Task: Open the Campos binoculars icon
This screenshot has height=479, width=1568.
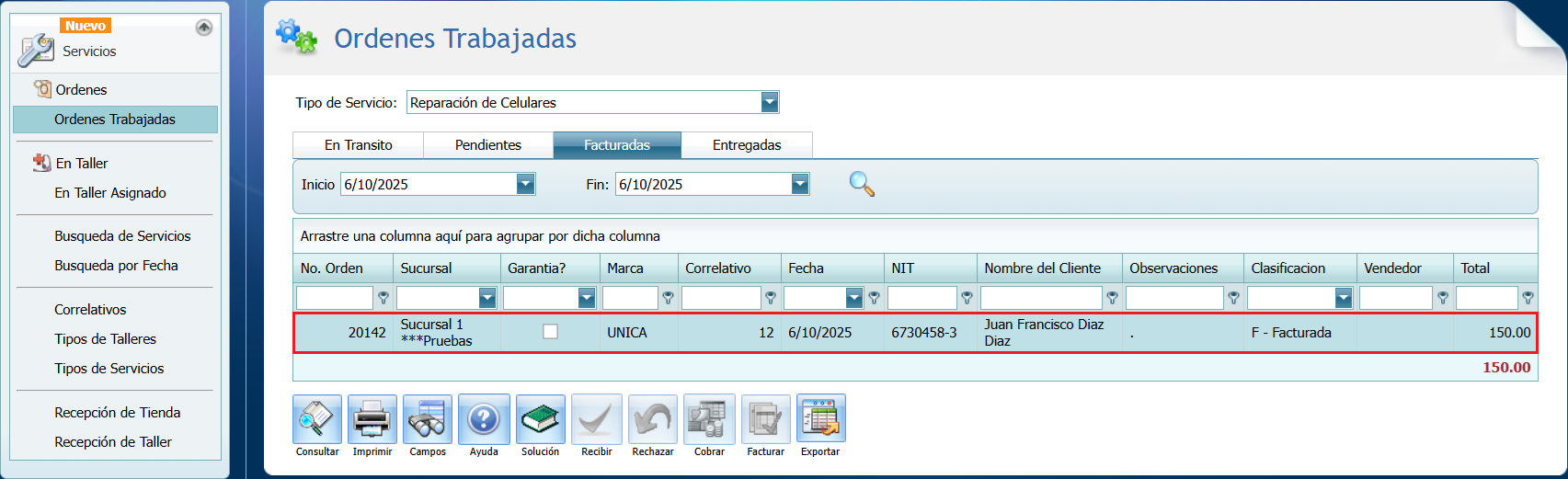Action: tap(428, 419)
